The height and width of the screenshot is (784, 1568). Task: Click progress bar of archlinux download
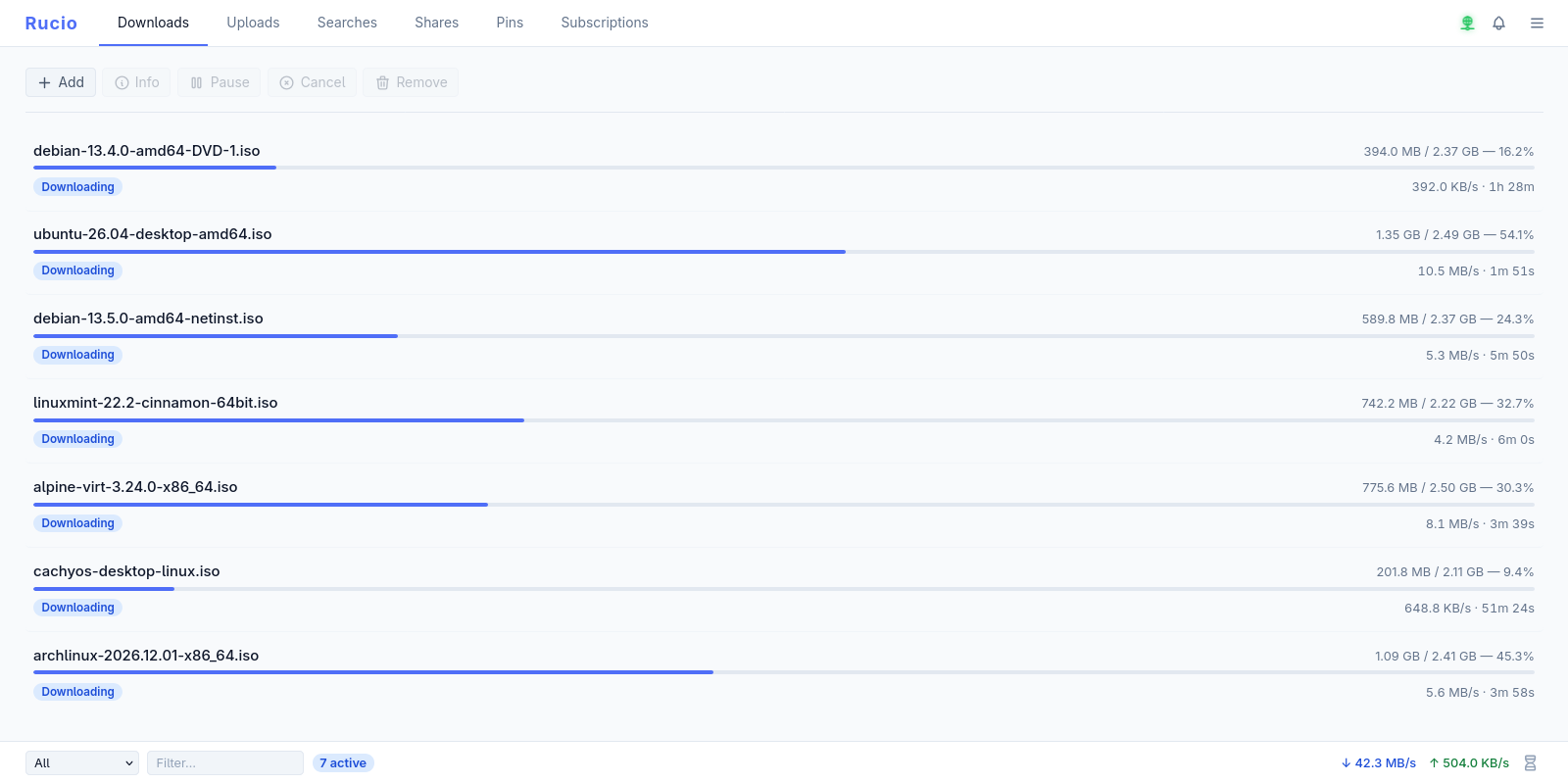pos(784,672)
